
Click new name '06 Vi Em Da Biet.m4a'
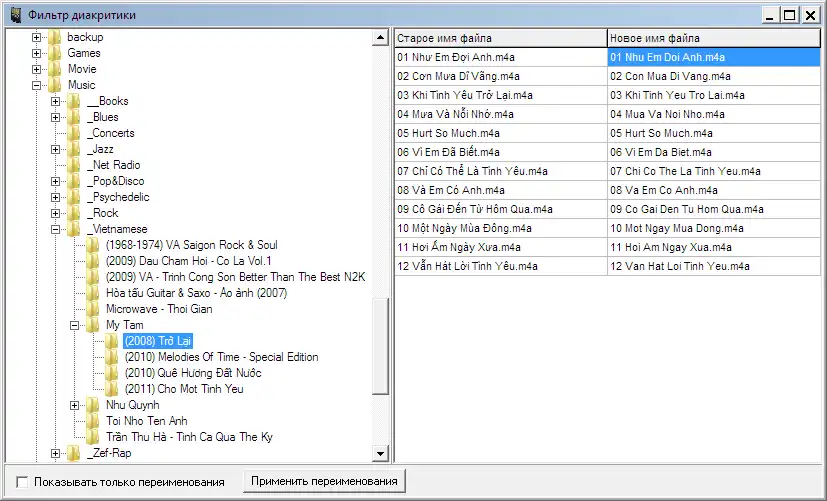[x=714, y=152]
